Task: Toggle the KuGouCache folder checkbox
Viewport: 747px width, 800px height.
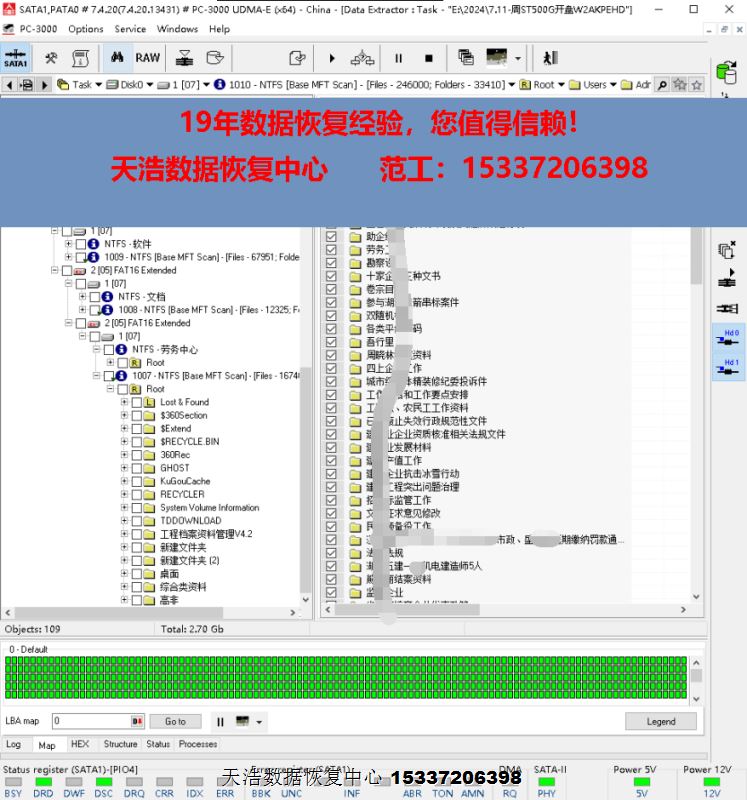Action: point(137,481)
